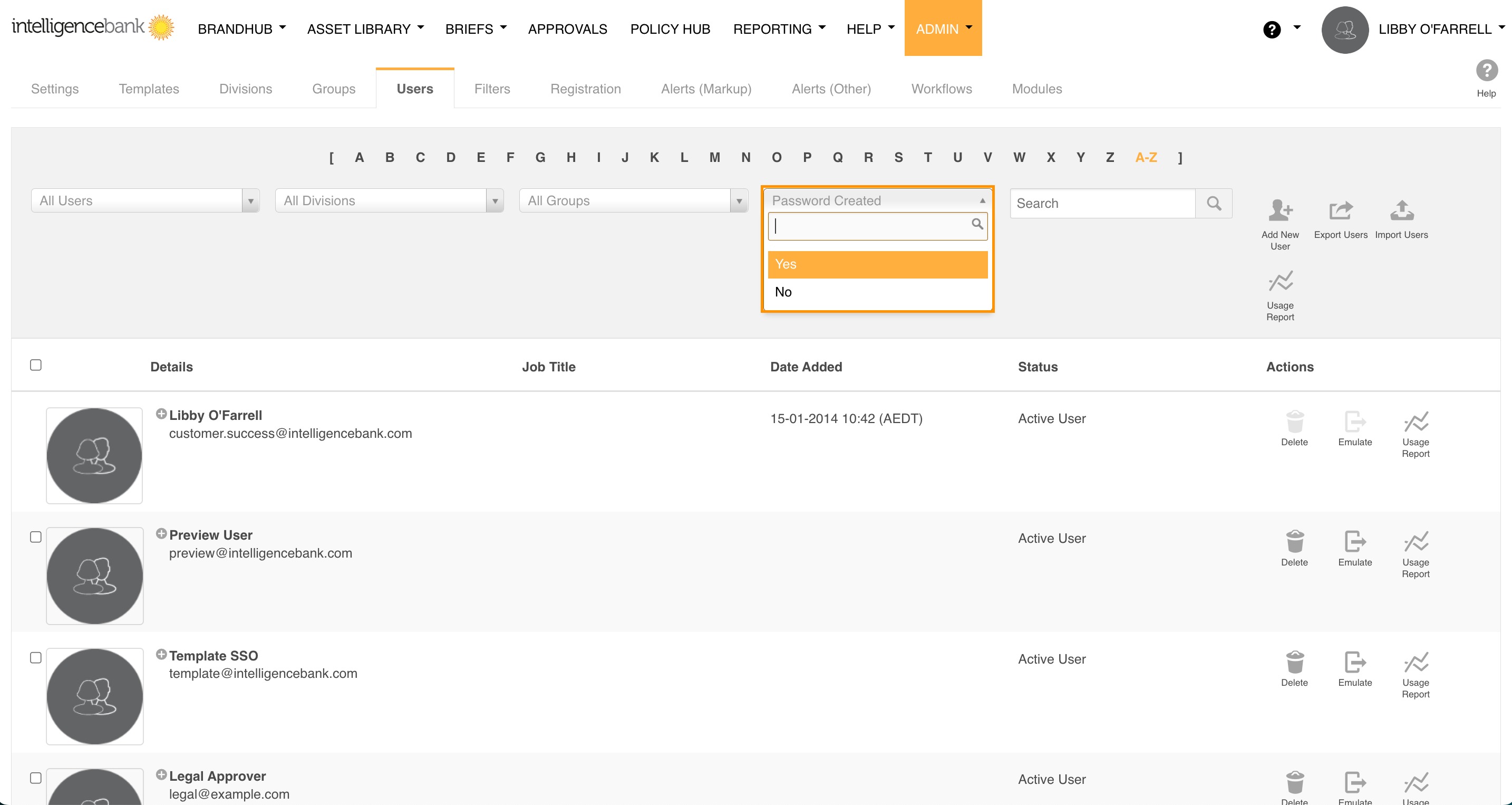1512x805 pixels.
Task: Open Usage Report for Libby O'Farrell
Action: (x=1416, y=421)
